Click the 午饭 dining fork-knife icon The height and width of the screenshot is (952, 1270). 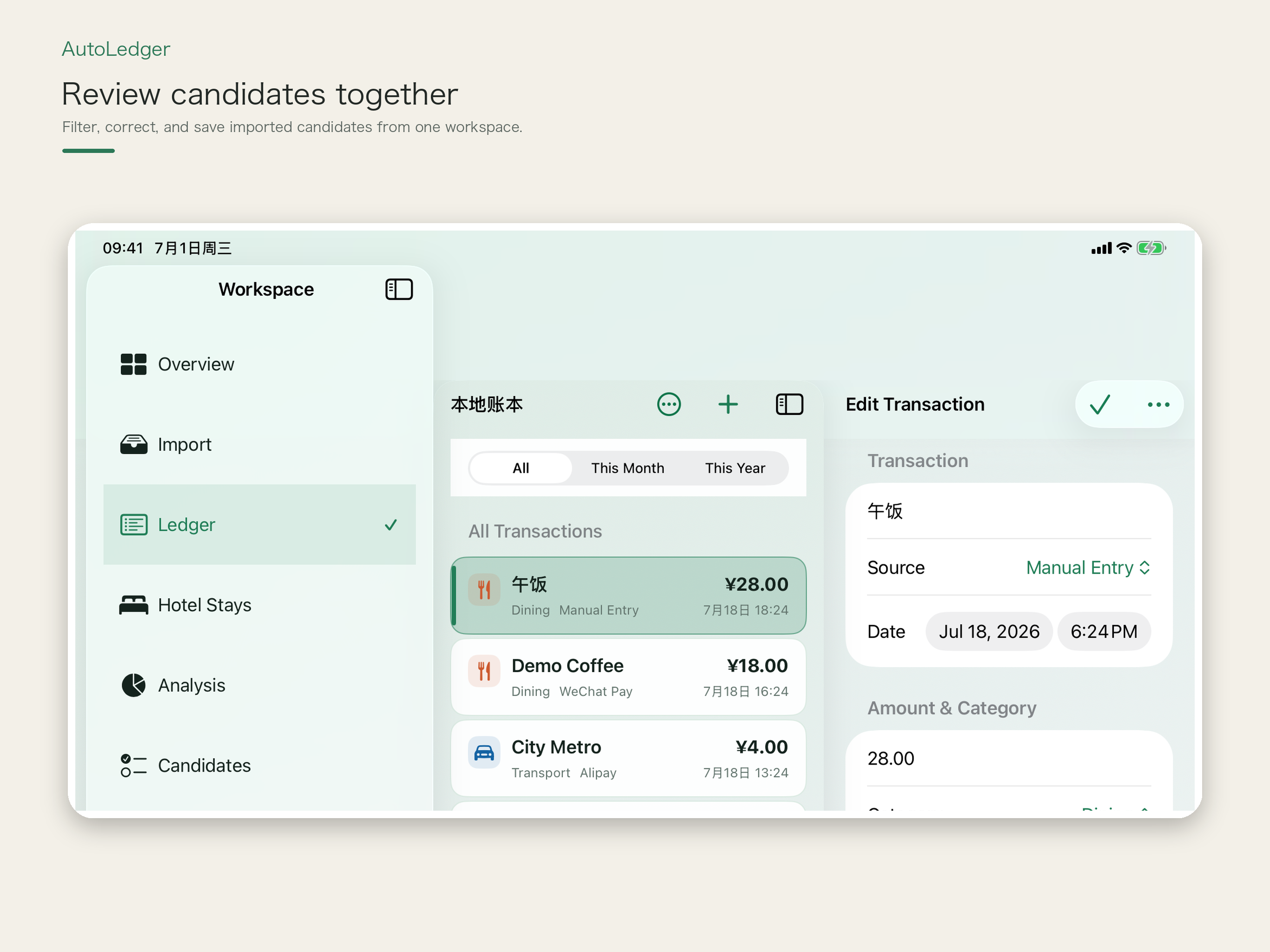[484, 589]
